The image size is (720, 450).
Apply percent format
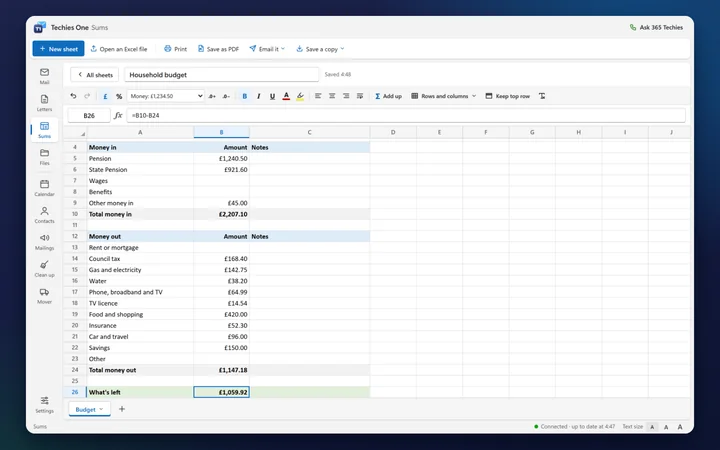point(119,96)
